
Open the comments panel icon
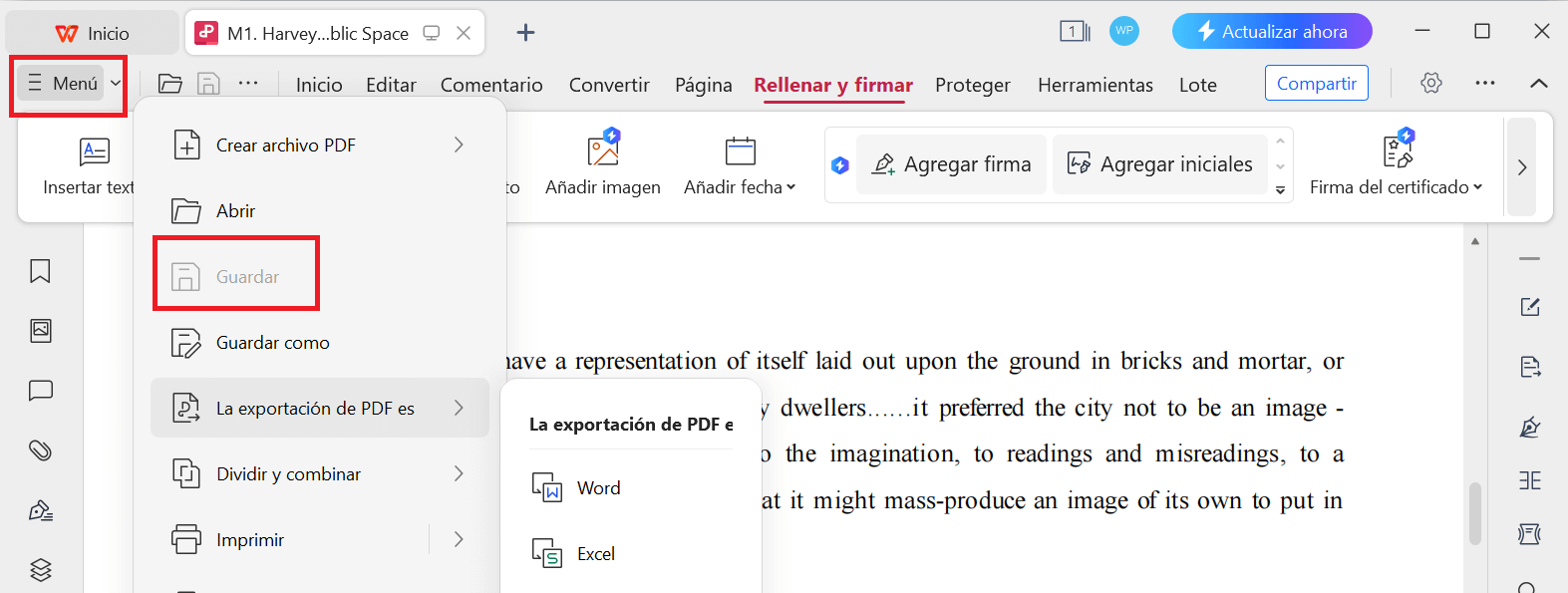tap(40, 391)
